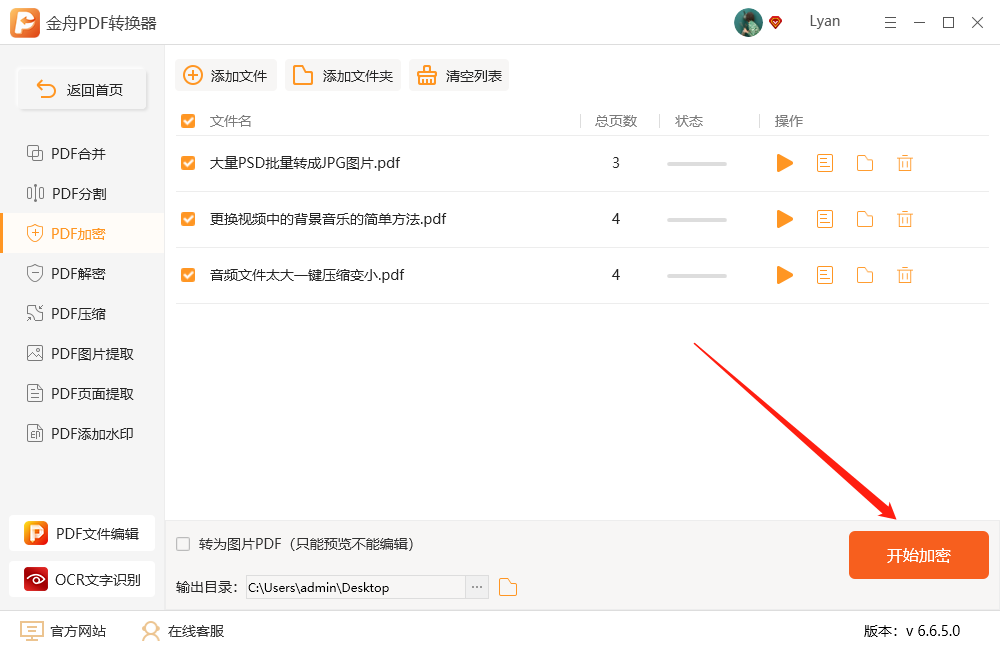Viewport: 1000px width, 650px height.
Task: Uncheck 大量PSD批量转成JPG图片.pdf checkbox
Action: 188,163
